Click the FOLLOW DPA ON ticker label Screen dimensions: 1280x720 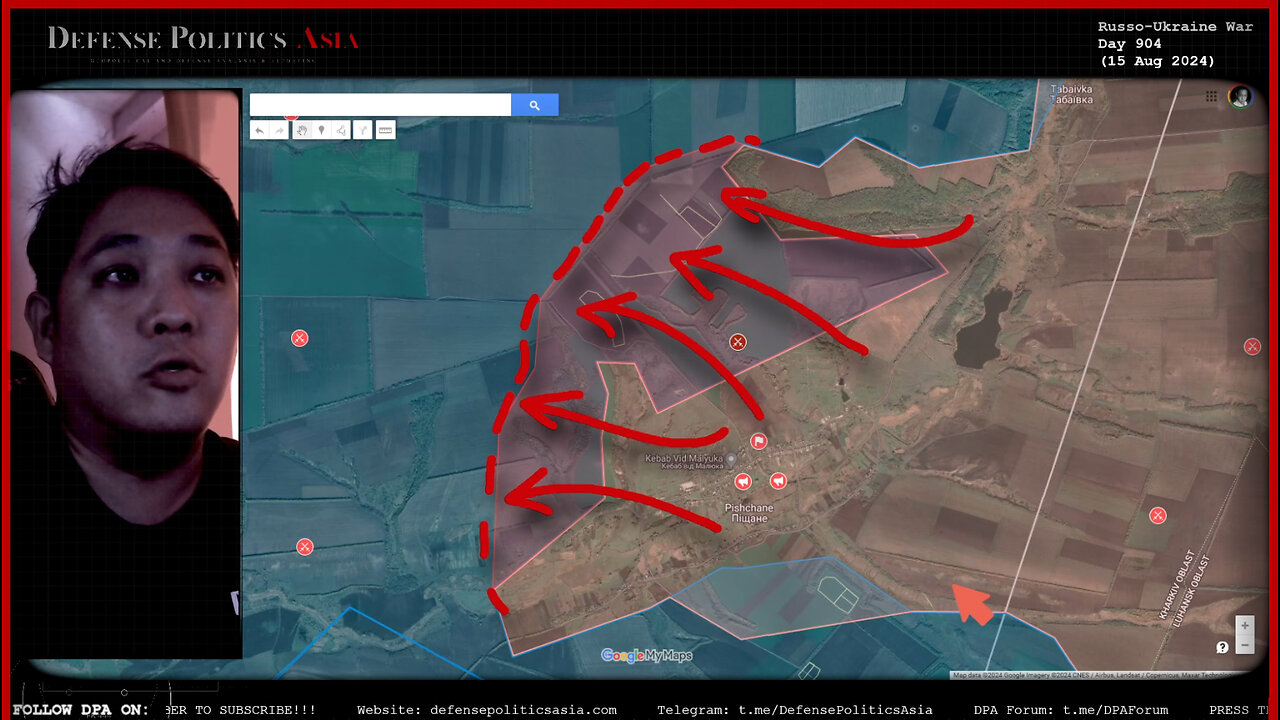[80, 710]
